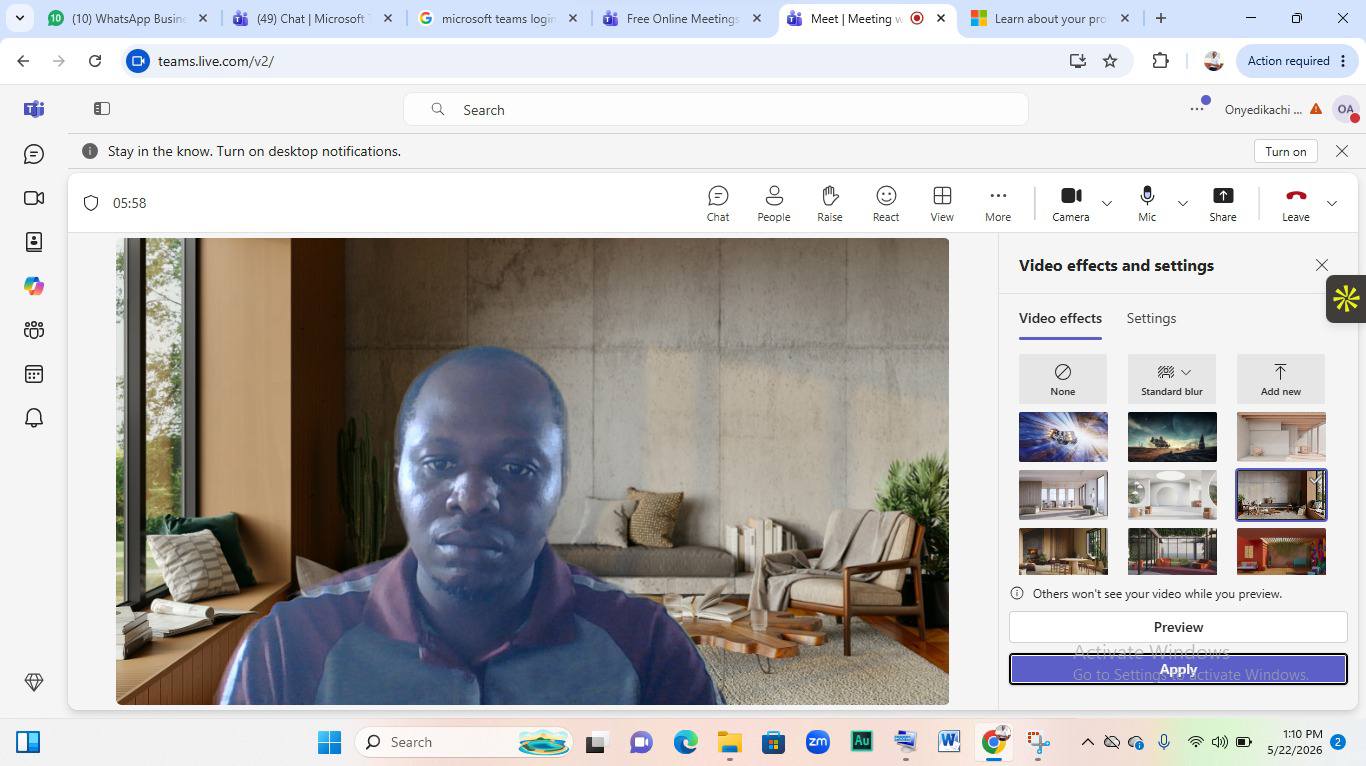Expand the Leave options chevron
The image size is (1366, 766).
tap(1332, 203)
